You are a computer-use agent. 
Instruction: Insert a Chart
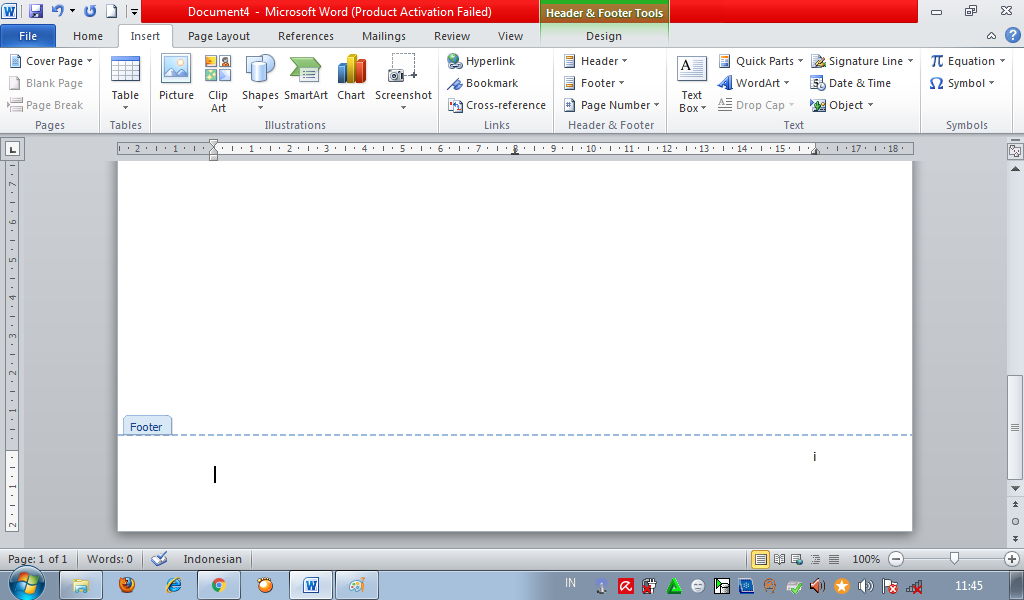pyautogui.click(x=351, y=80)
